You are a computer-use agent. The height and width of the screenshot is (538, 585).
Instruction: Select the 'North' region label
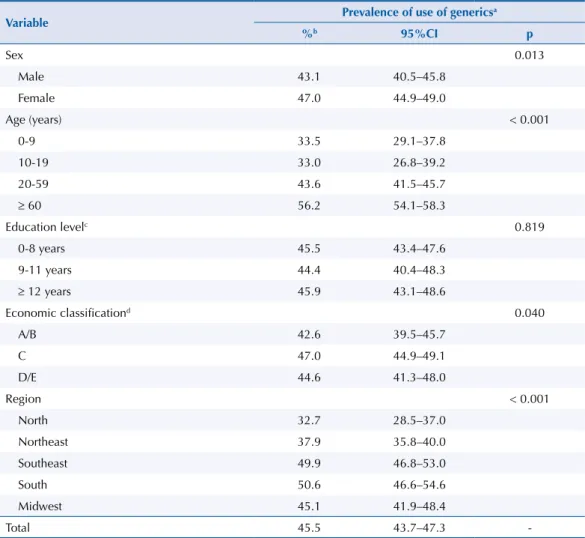coord(33,420)
